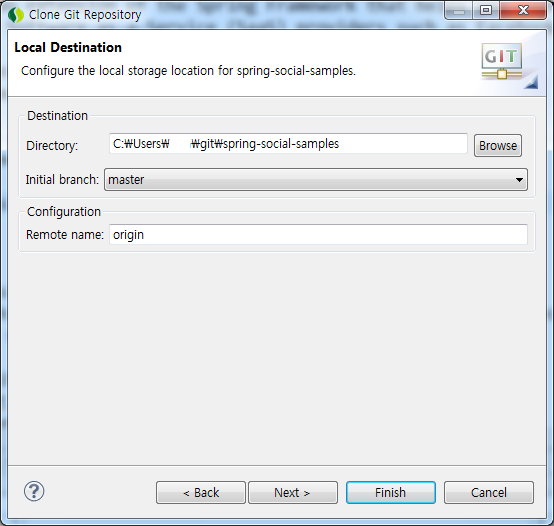Click Finish to clone the repository

point(391,492)
